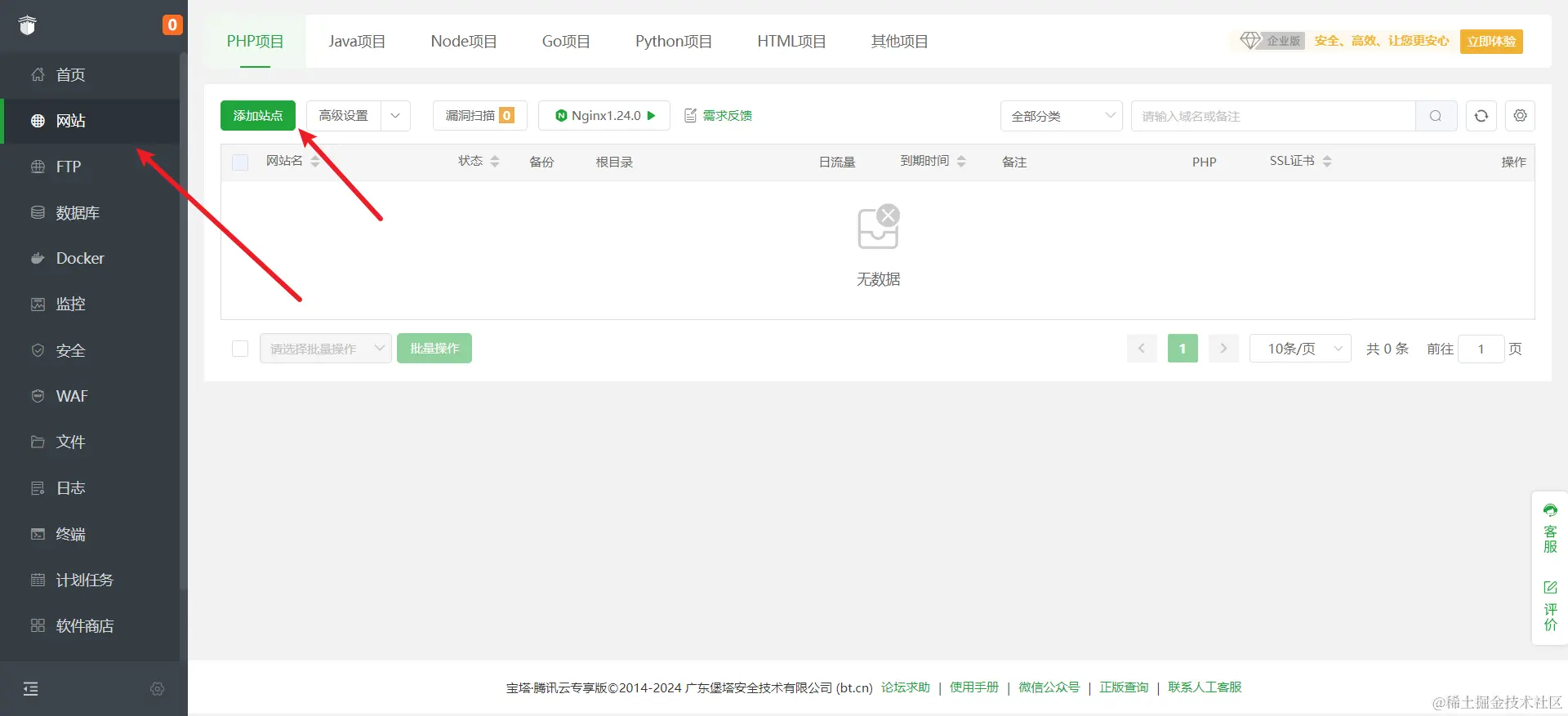Click the BT panel shield logo
This screenshot has width=1568, height=716.
pyautogui.click(x=28, y=25)
